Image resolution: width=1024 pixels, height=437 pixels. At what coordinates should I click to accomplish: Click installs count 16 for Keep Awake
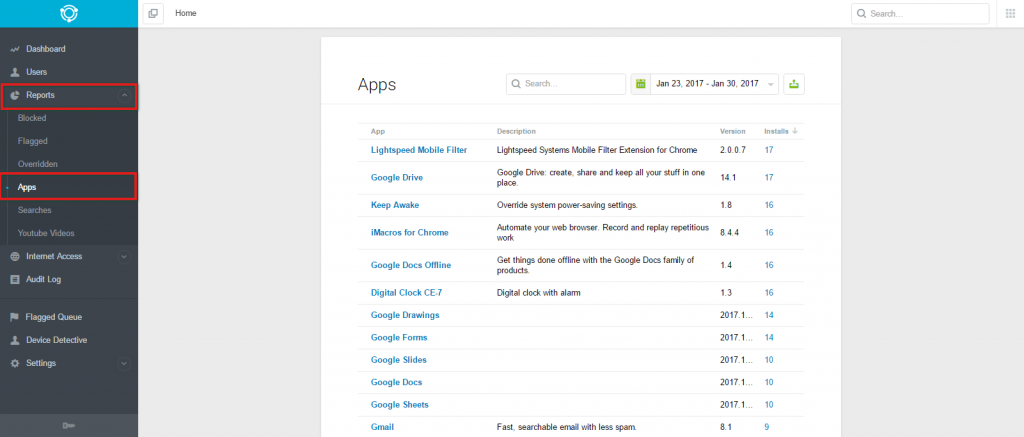coord(769,205)
